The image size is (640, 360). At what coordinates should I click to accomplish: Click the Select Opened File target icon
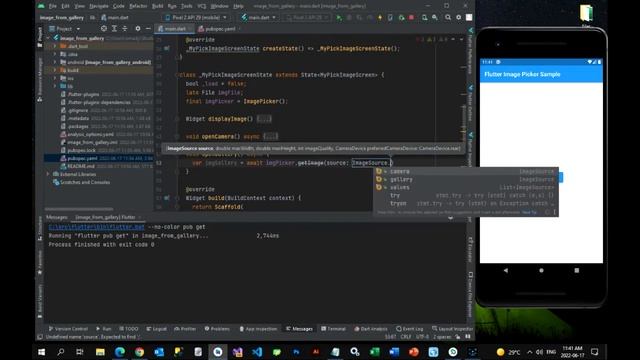[104, 29]
